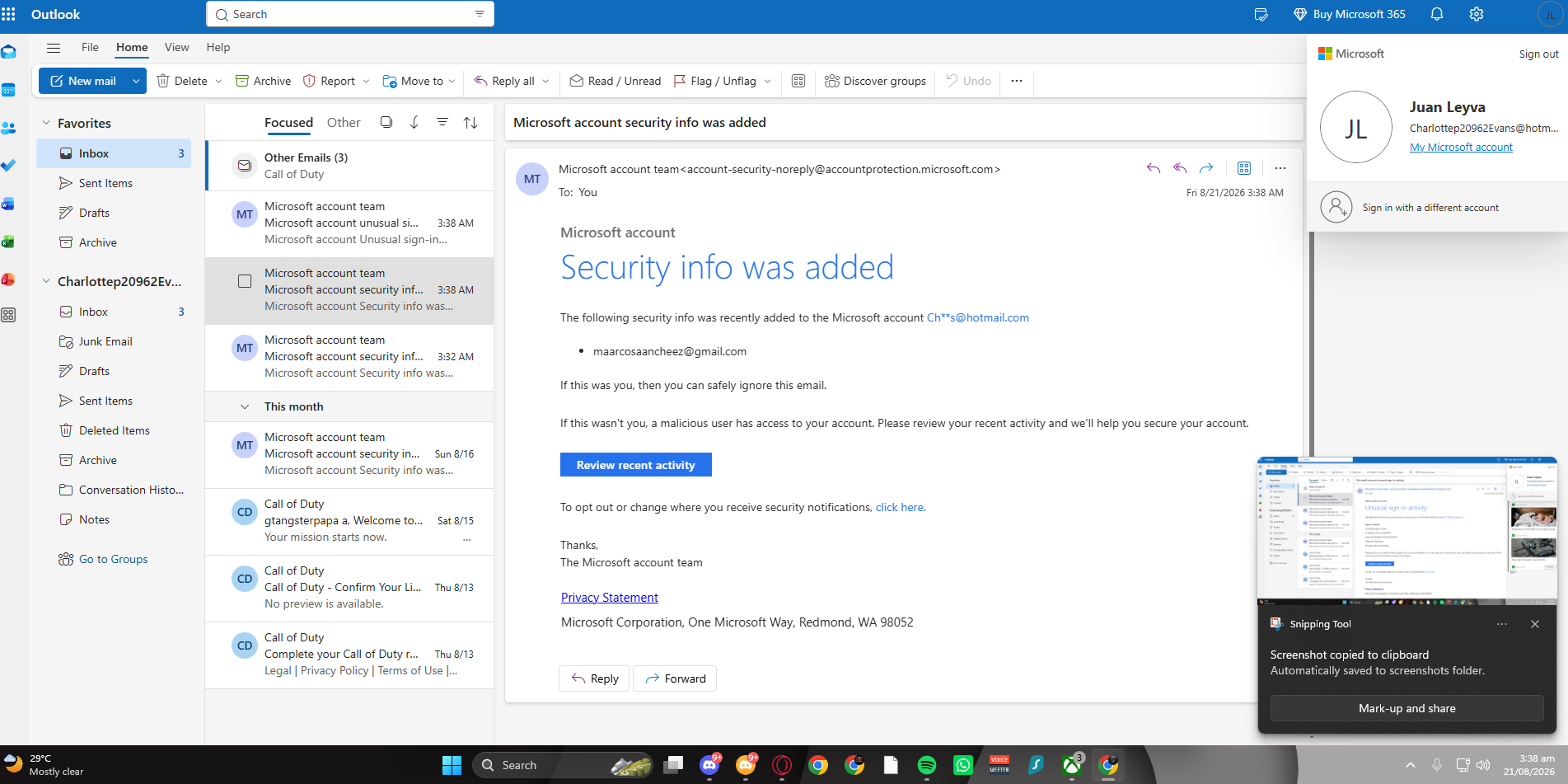Expand the Move to dropdown arrow

(x=452, y=81)
